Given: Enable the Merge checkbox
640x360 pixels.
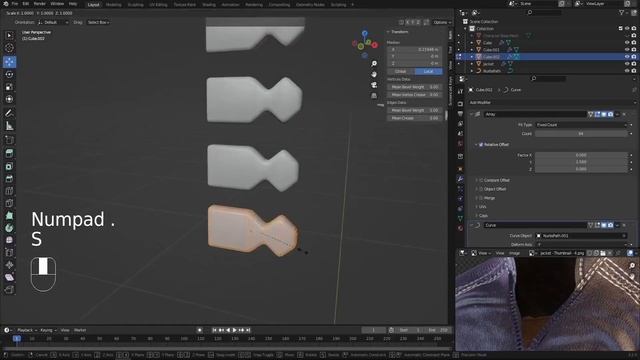Looking at the screenshot, I should click(481, 198).
